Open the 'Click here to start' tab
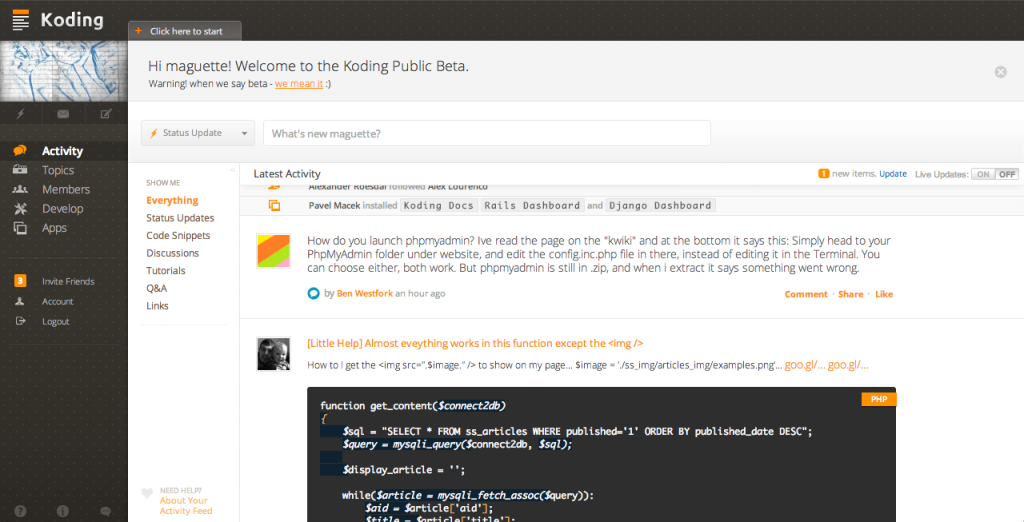 tap(185, 31)
